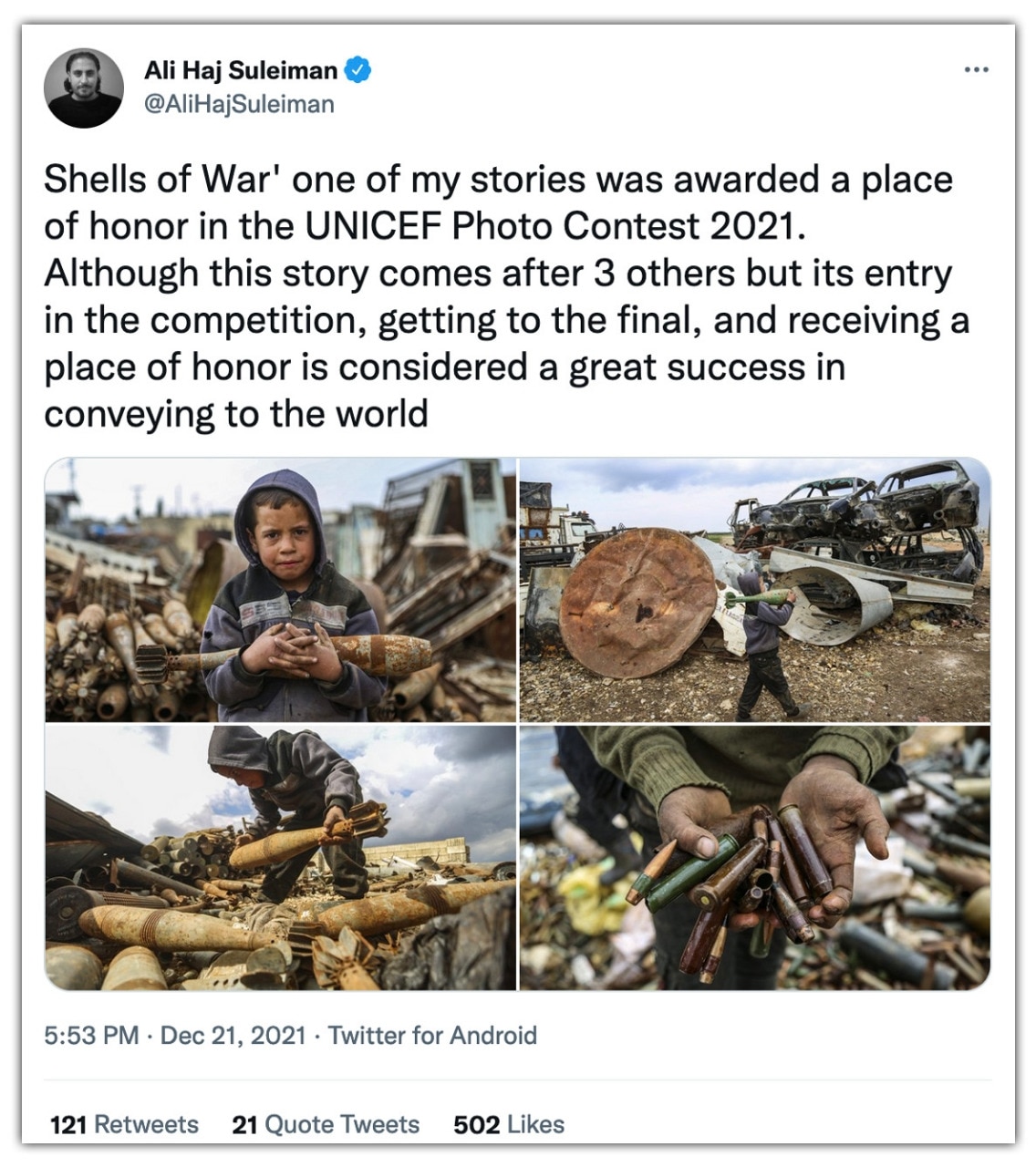
Task: Click the Ali Haj Suleiman display name
Action: [x=241, y=70]
